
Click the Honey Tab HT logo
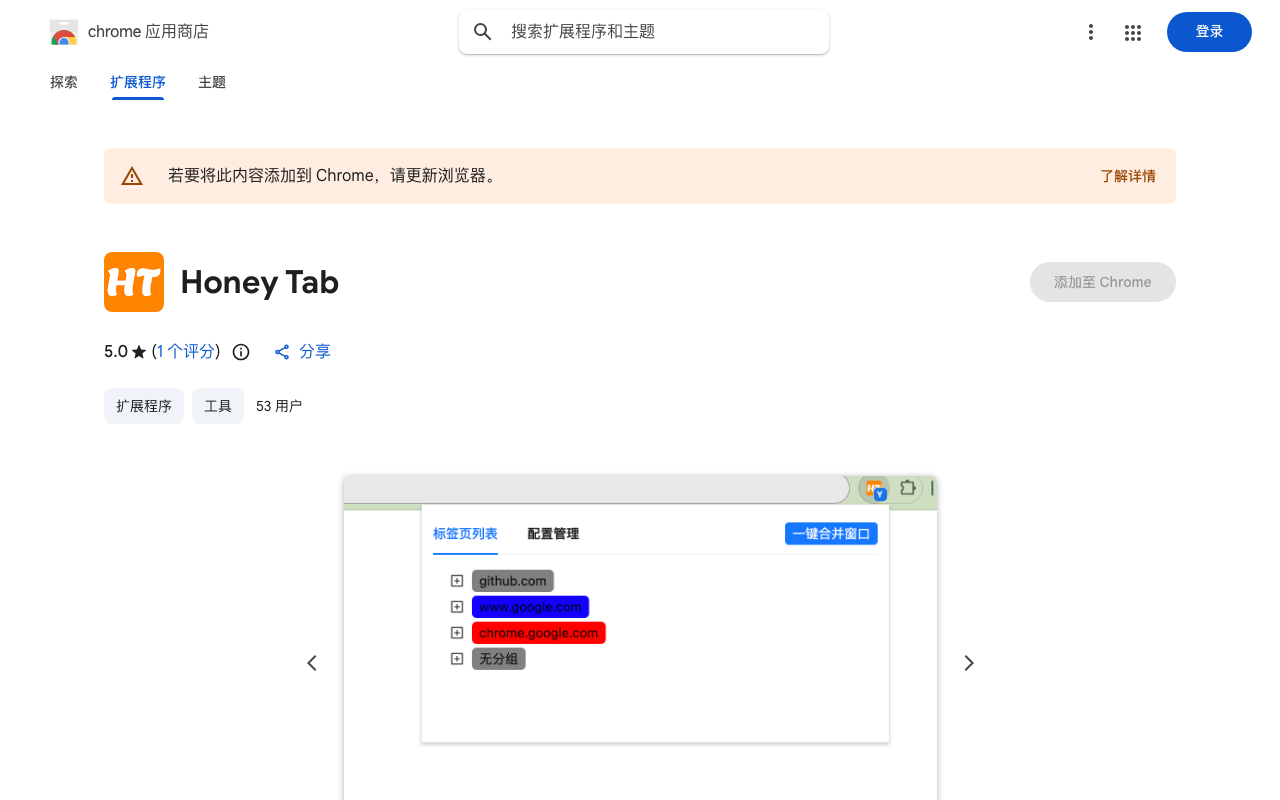tap(134, 282)
